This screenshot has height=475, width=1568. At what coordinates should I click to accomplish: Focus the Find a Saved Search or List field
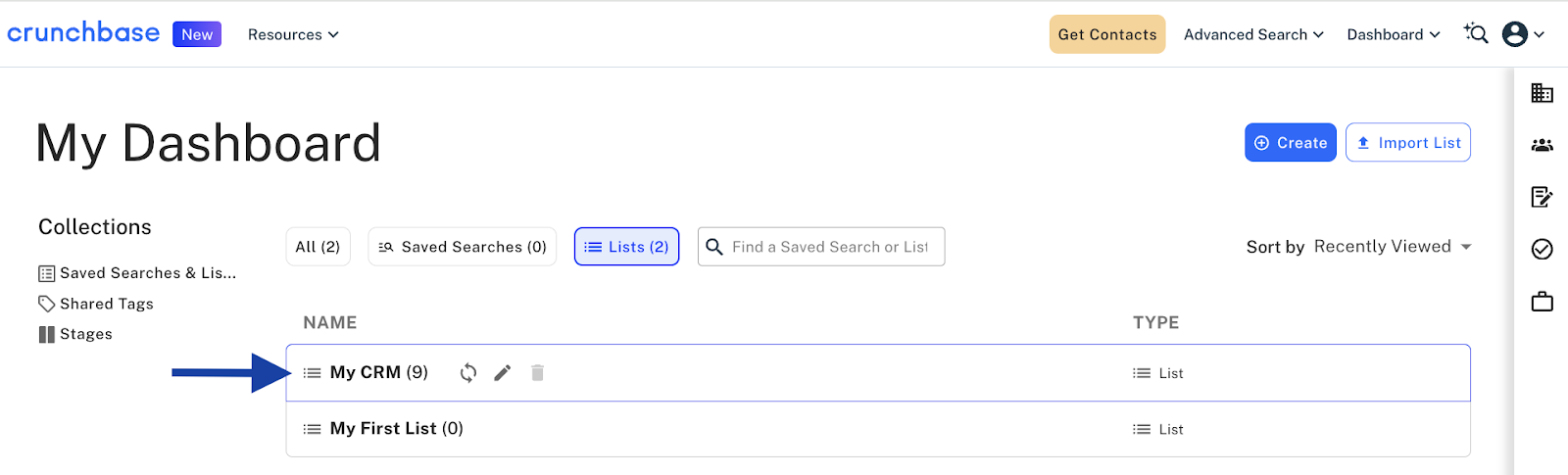[x=829, y=247]
